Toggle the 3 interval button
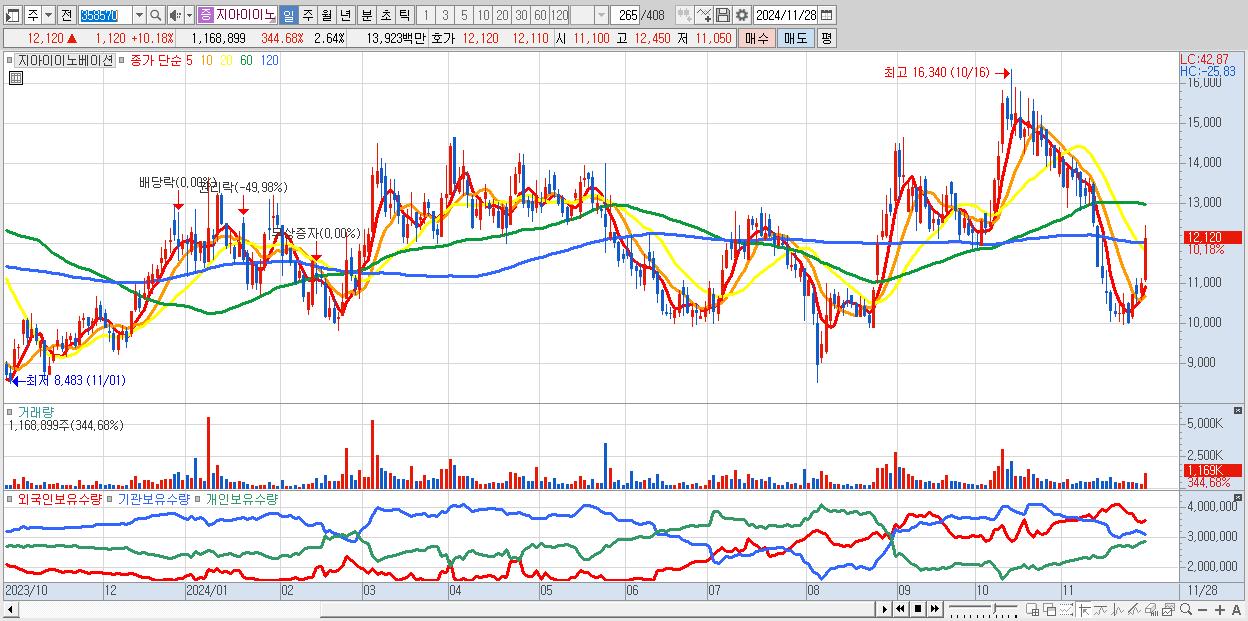1248x621 pixels. (x=445, y=15)
